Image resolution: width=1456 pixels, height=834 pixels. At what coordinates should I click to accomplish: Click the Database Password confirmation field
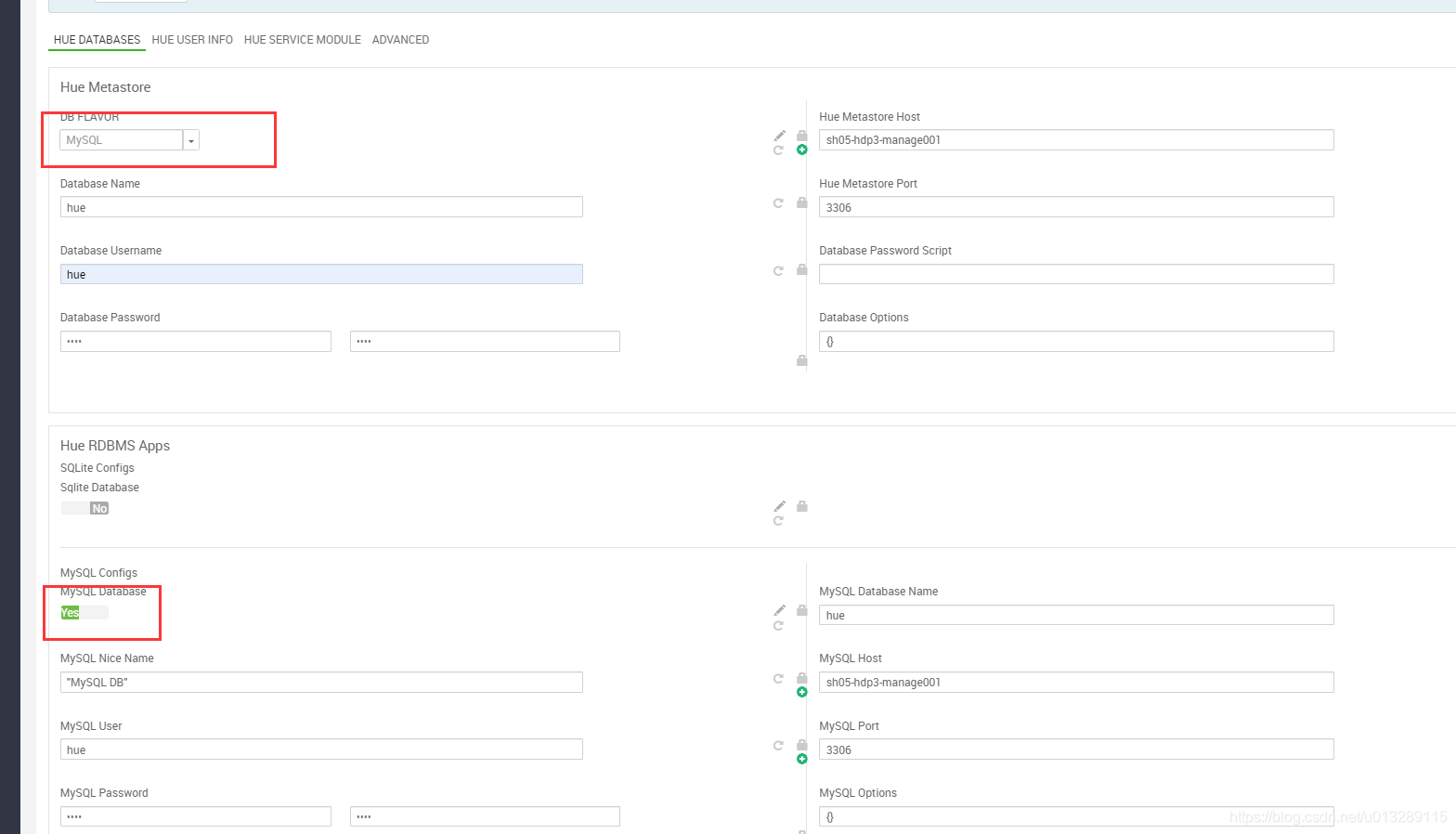coord(485,341)
